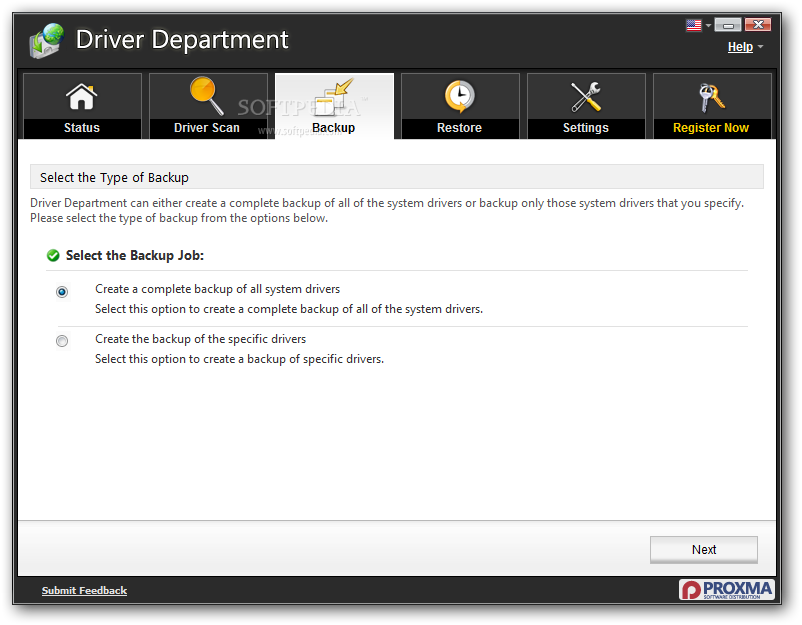Click the 'Driver Department' title text
This screenshot has height=625, width=802.
[x=182, y=40]
